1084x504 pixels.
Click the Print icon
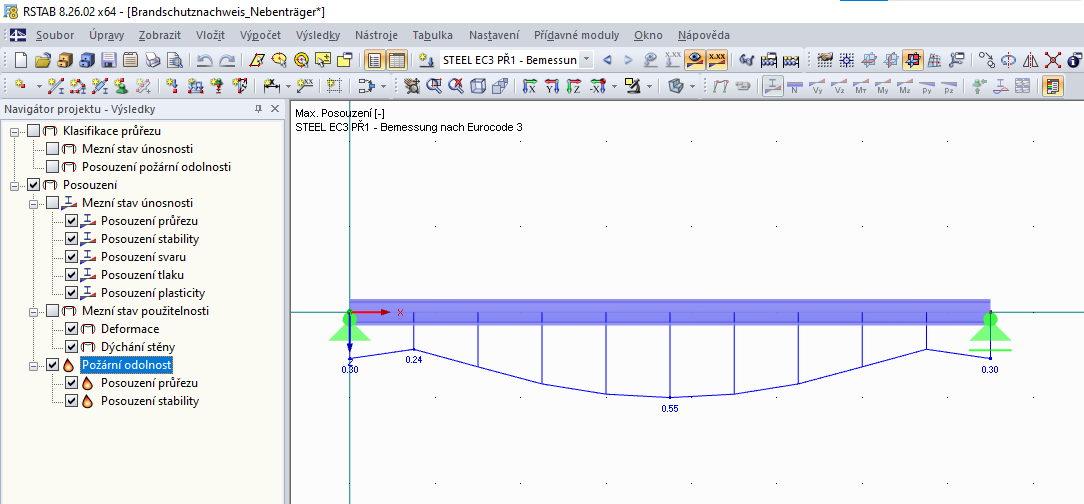pos(152,60)
